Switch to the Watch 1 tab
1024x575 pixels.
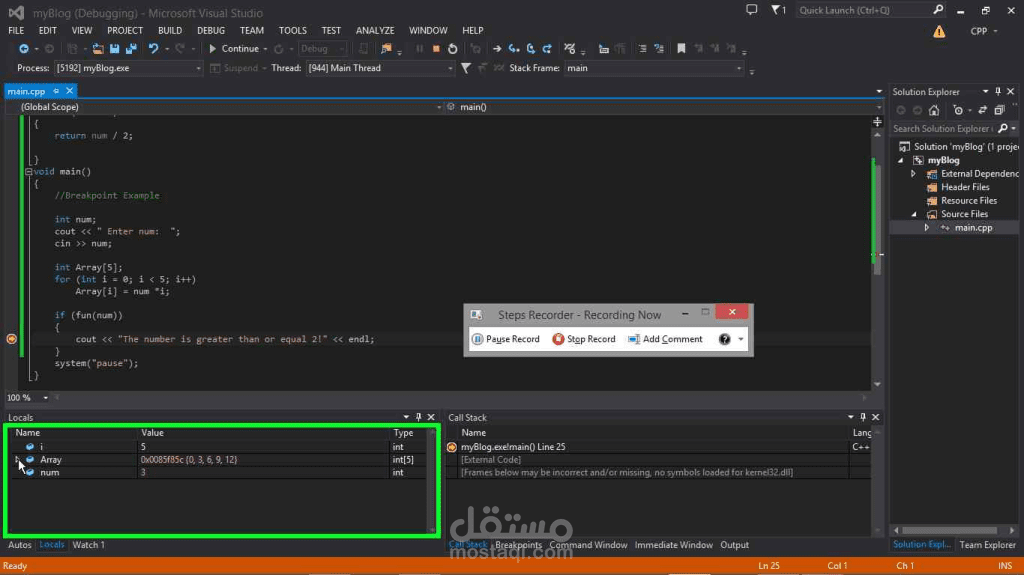(88, 544)
